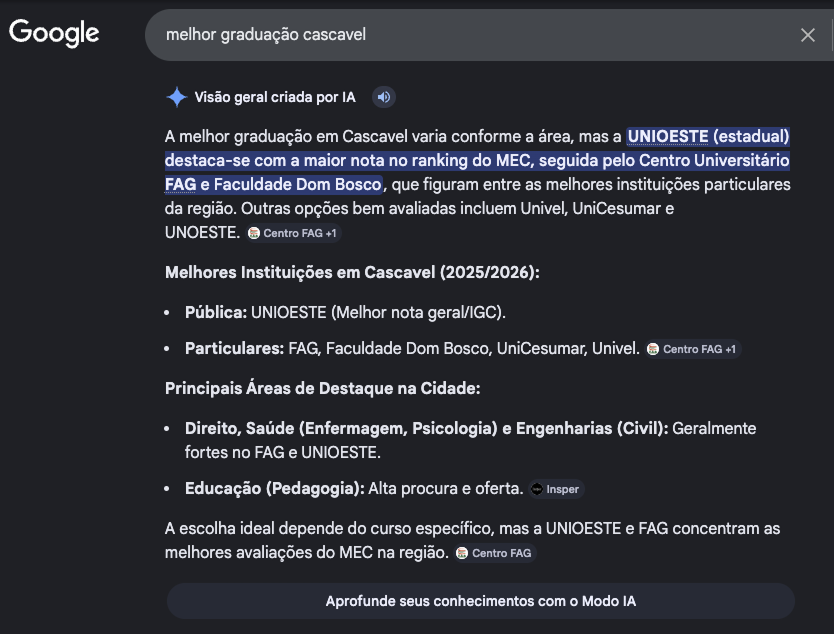Click the Google logo

coord(54,33)
